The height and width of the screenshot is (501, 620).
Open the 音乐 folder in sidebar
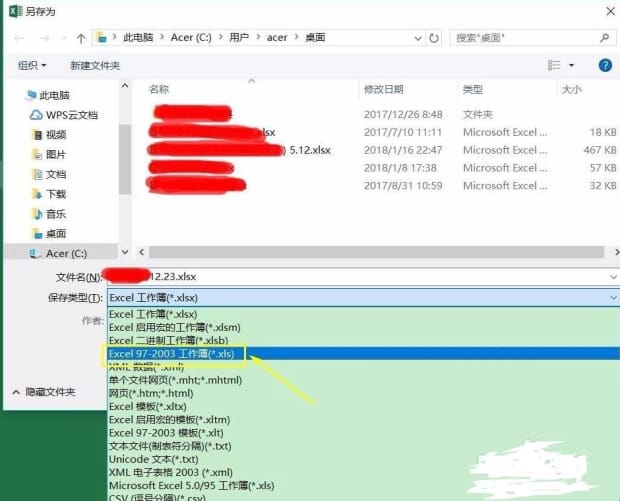tap(49, 214)
